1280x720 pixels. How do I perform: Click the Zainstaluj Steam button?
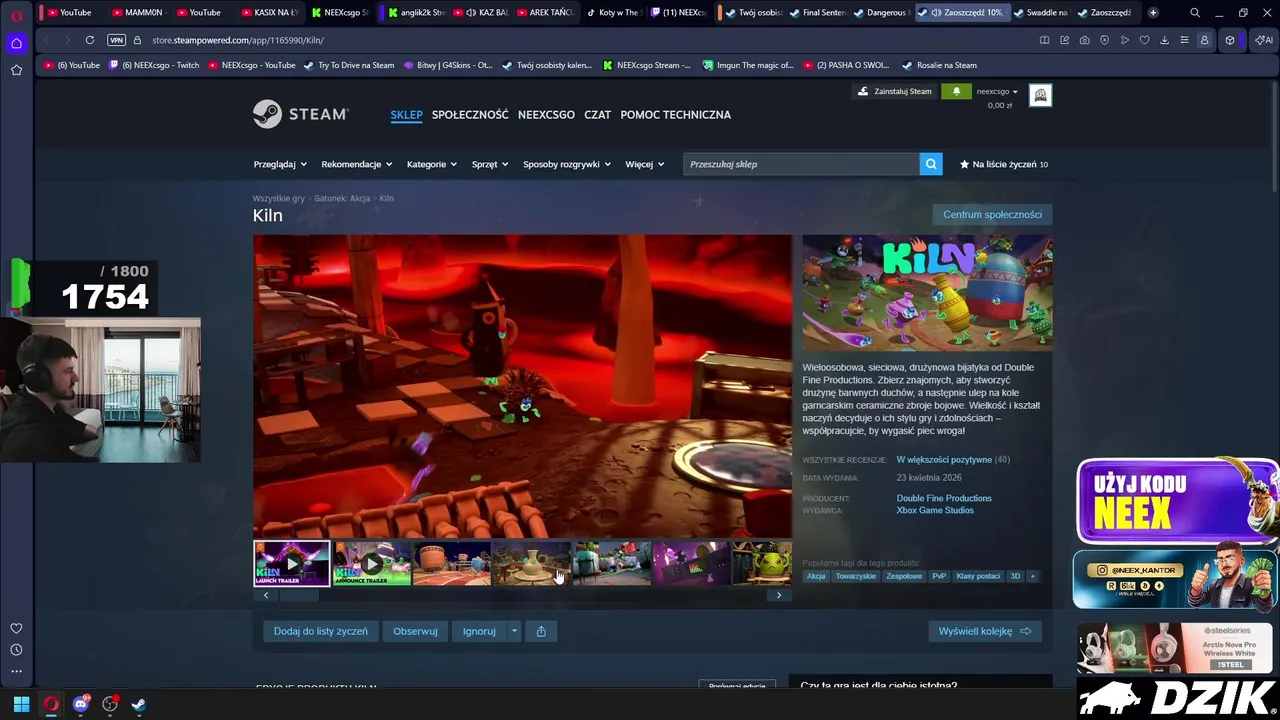pos(895,91)
